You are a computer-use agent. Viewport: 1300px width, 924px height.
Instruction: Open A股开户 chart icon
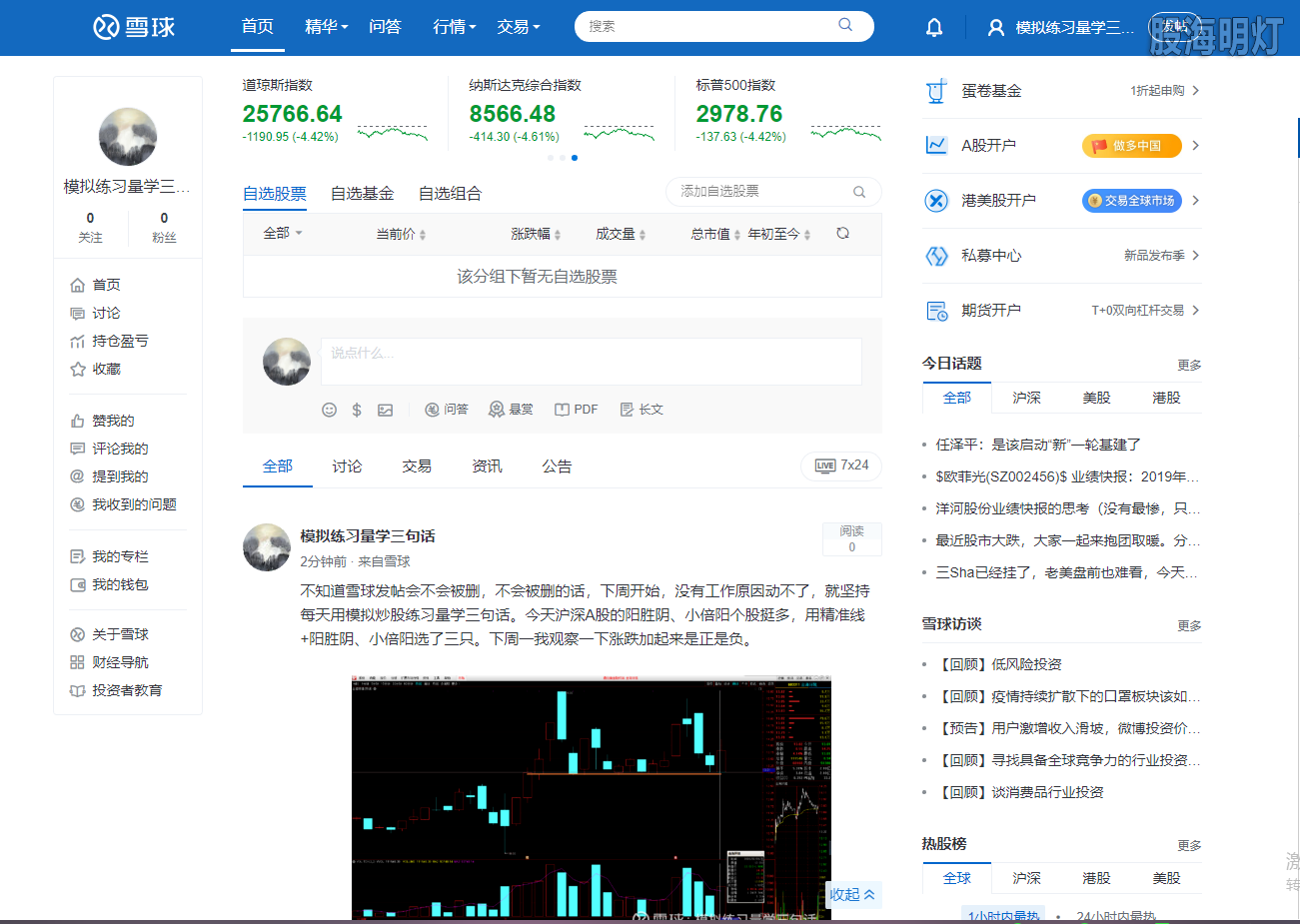(x=936, y=146)
